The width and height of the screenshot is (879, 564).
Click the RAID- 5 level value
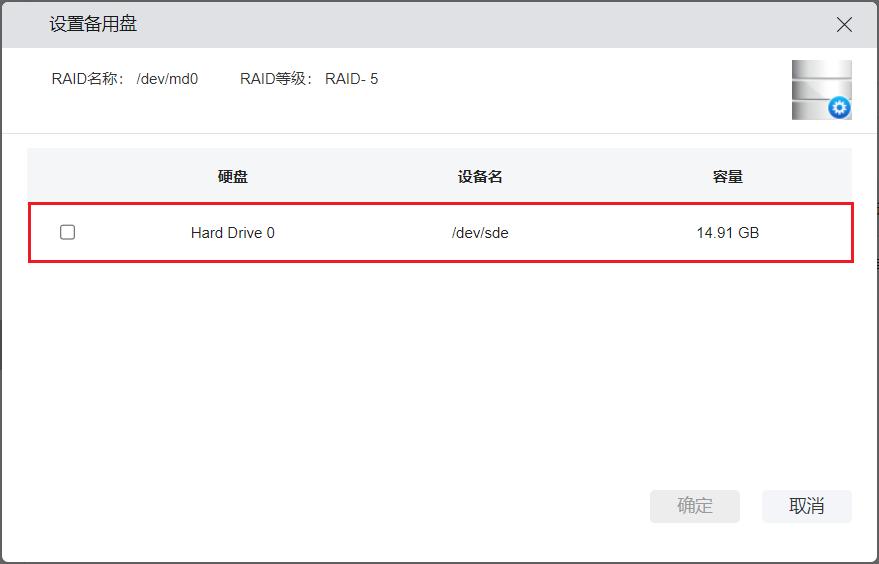(352, 79)
